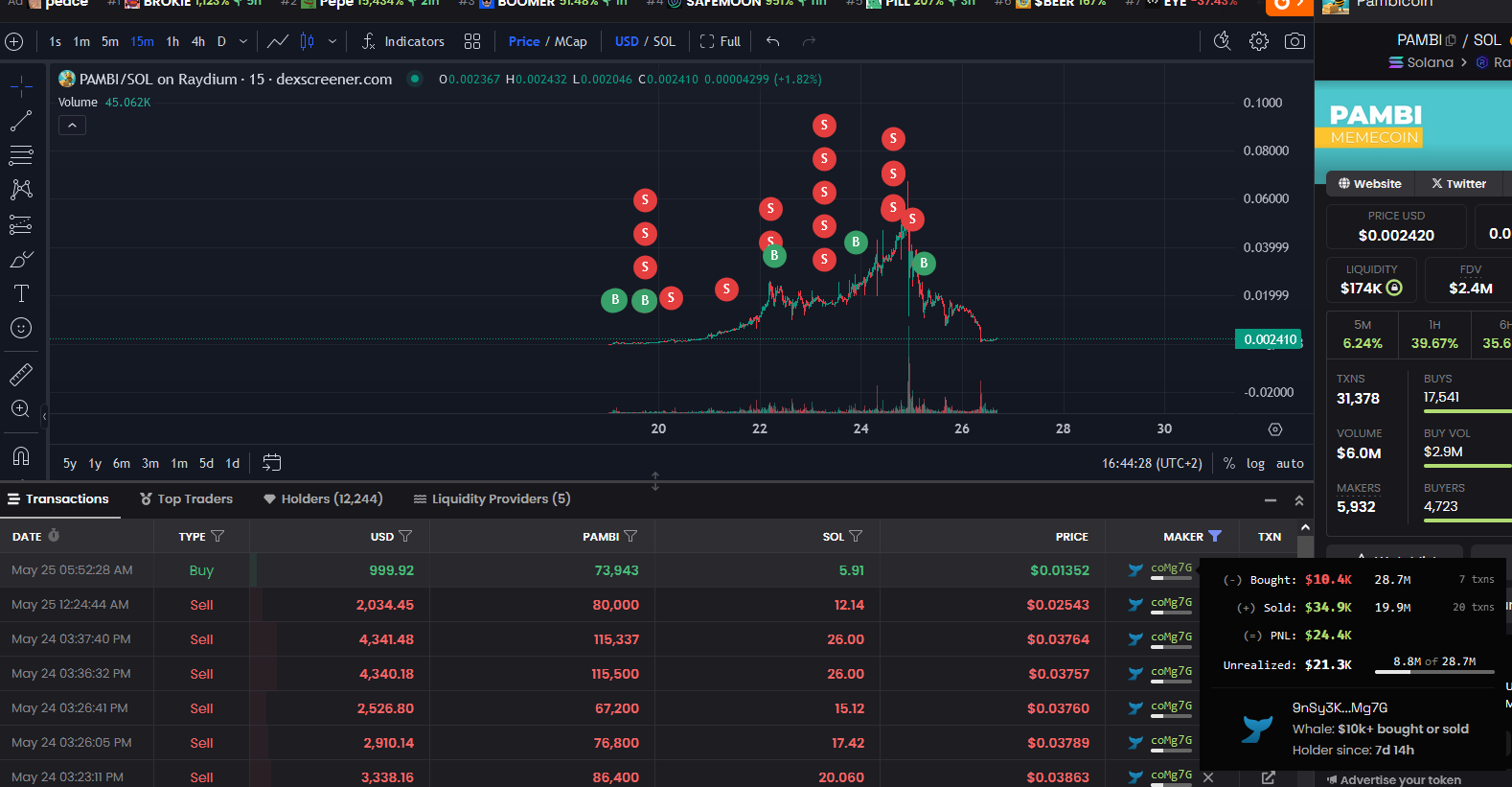Click the chart time axis settings icon
Image resolution: width=1512 pixels, height=787 pixels.
point(1274,429)
